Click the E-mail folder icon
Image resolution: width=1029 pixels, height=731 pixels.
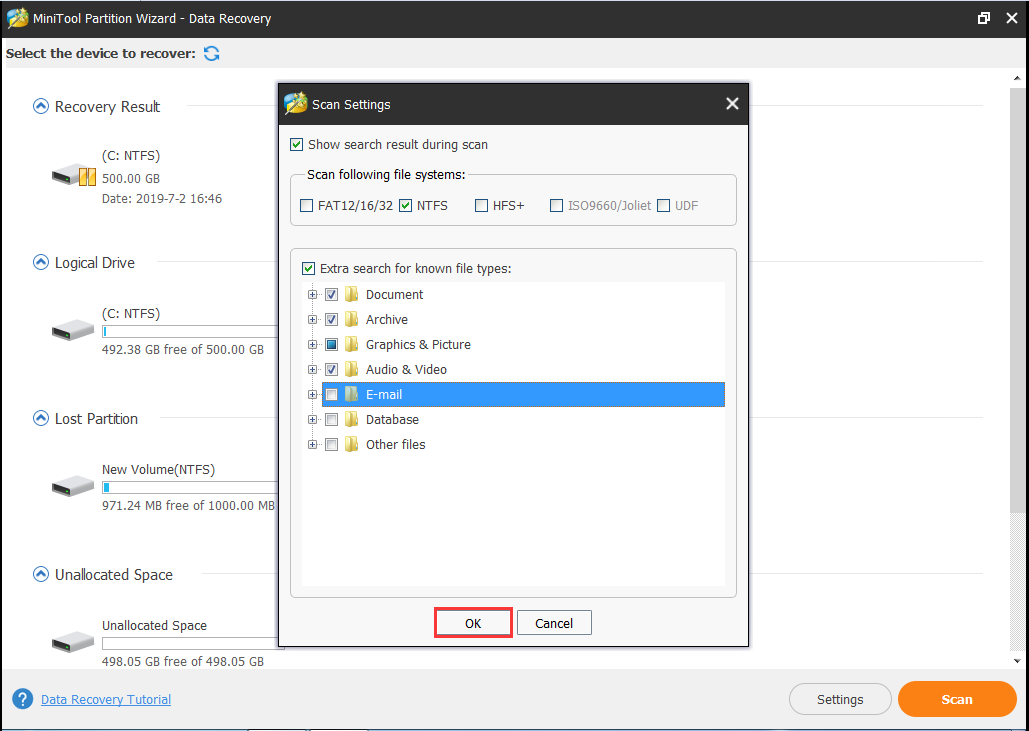pos(352,394)
